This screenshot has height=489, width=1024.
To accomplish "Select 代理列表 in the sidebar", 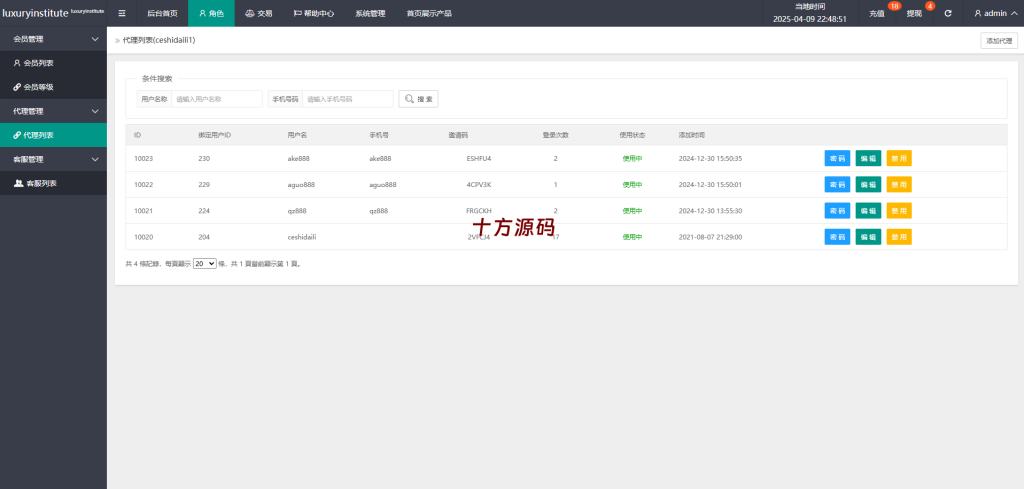I will tap(54, 135).
